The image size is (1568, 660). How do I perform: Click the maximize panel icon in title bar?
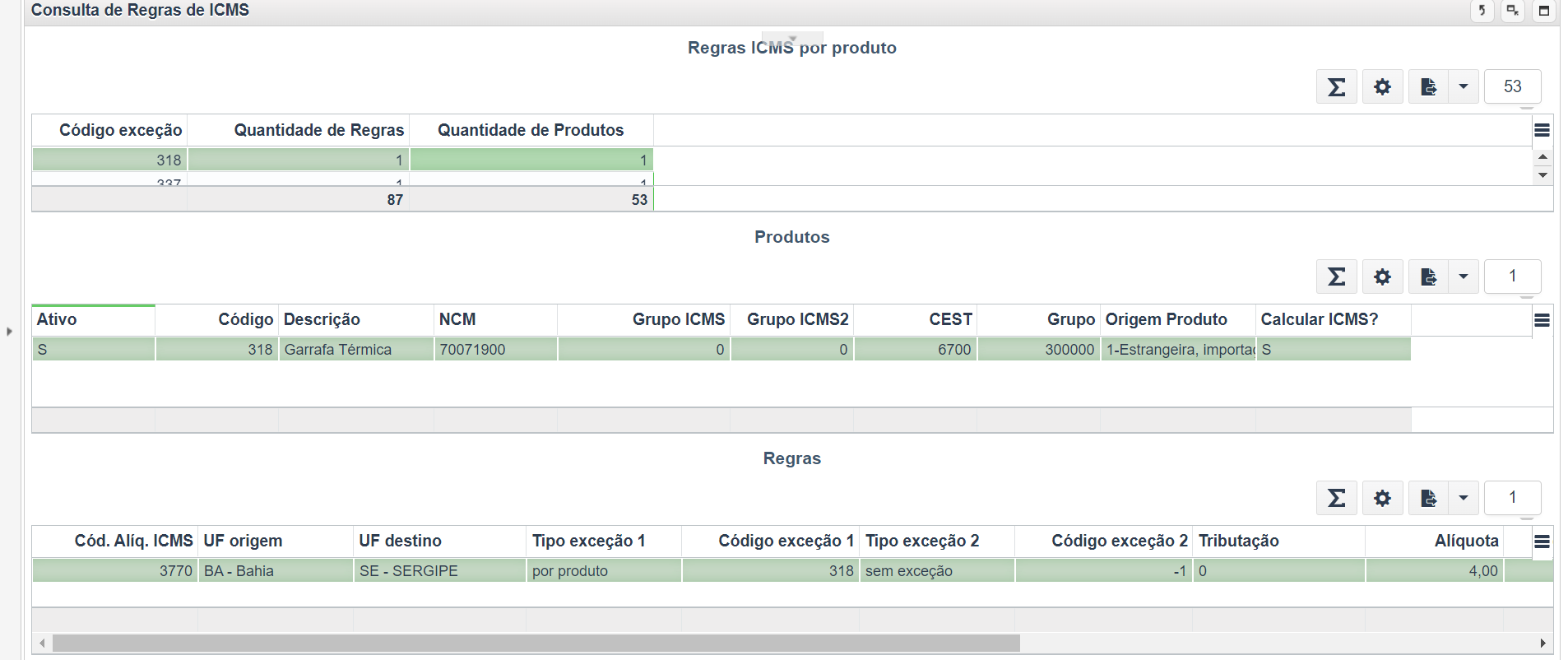pyautogui.click(x=1544, y=11)
